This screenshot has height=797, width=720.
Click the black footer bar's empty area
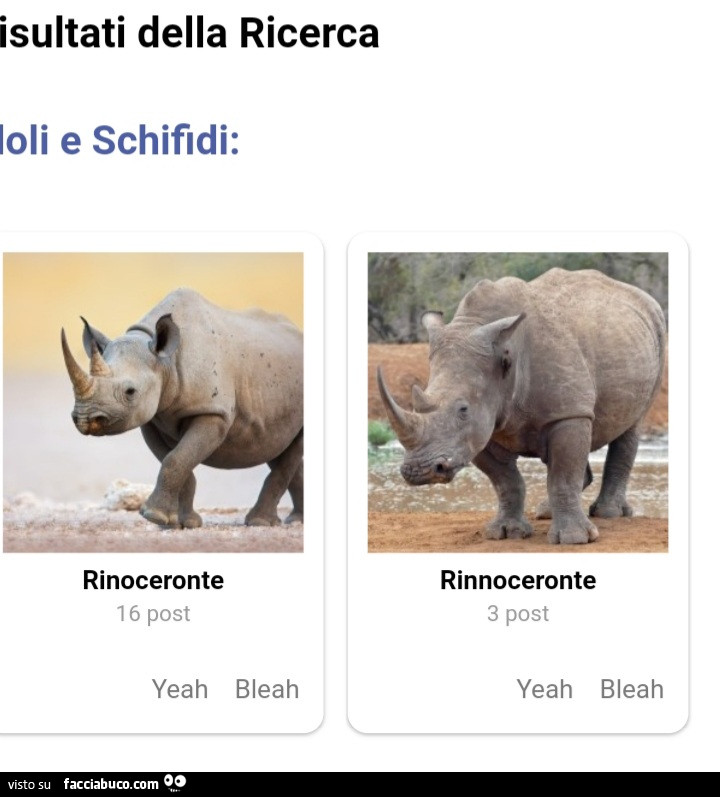click(x=450, y=784)
